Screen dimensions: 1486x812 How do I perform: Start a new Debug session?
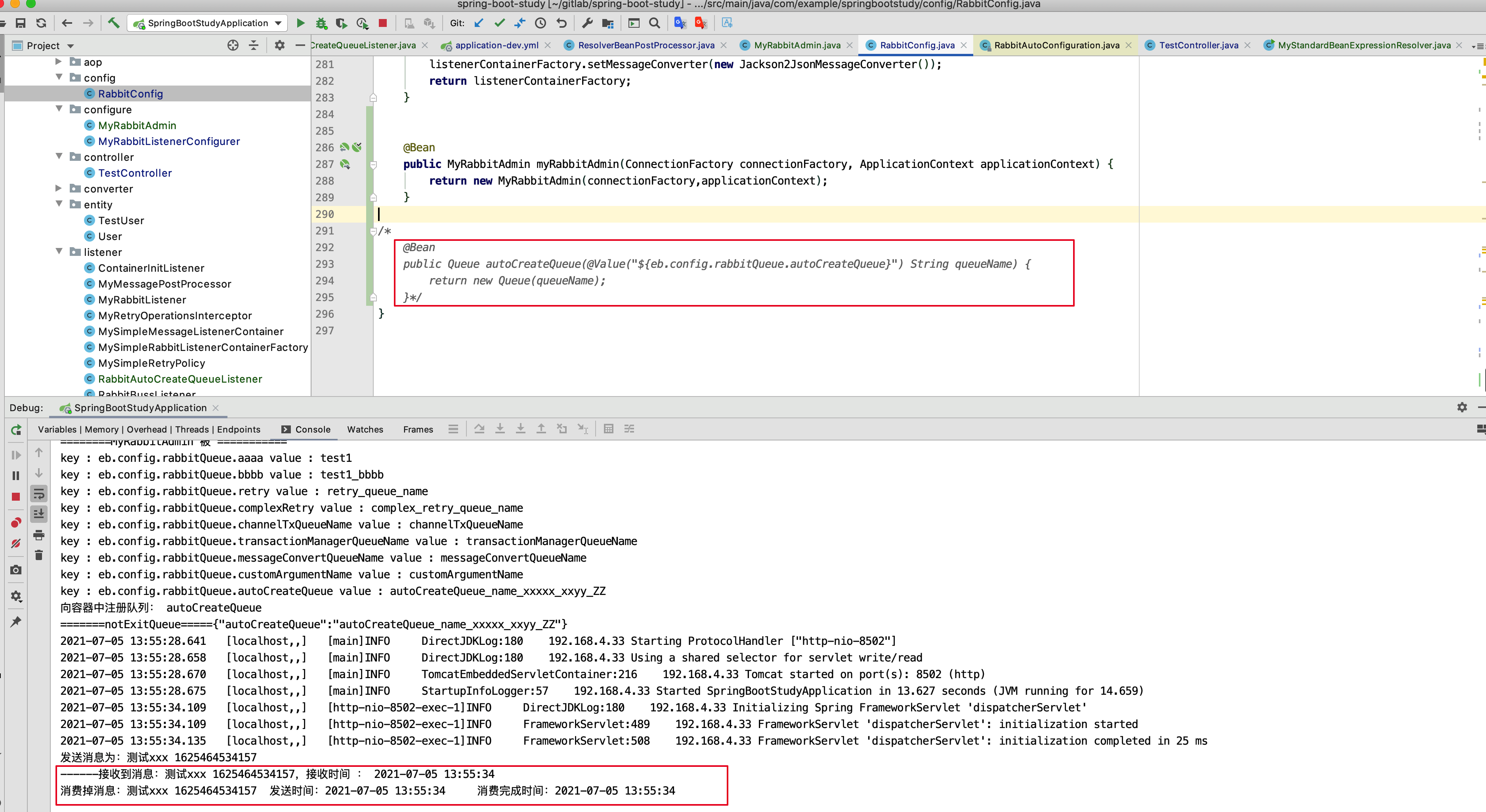click(321, 23)
